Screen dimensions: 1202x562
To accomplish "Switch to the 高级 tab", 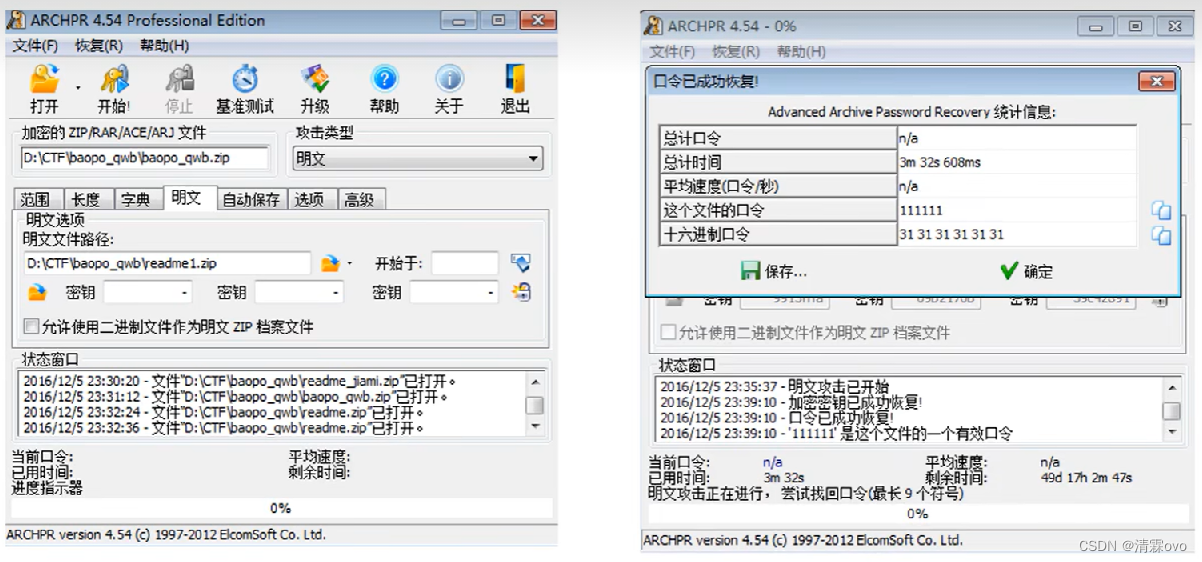I will (x=360, y=199).
